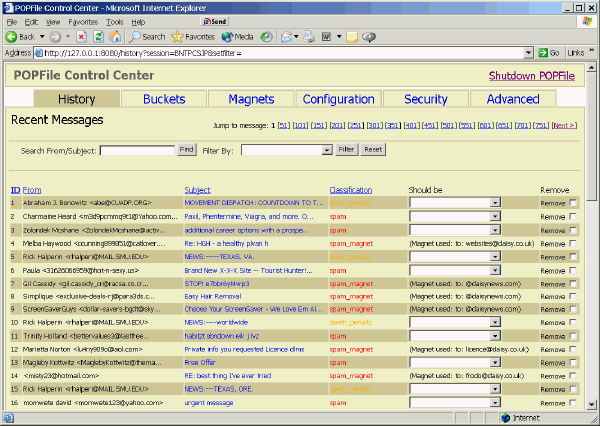Click the Next > page link
Viewport: 600px width, 426px height.
click(564, 126)
